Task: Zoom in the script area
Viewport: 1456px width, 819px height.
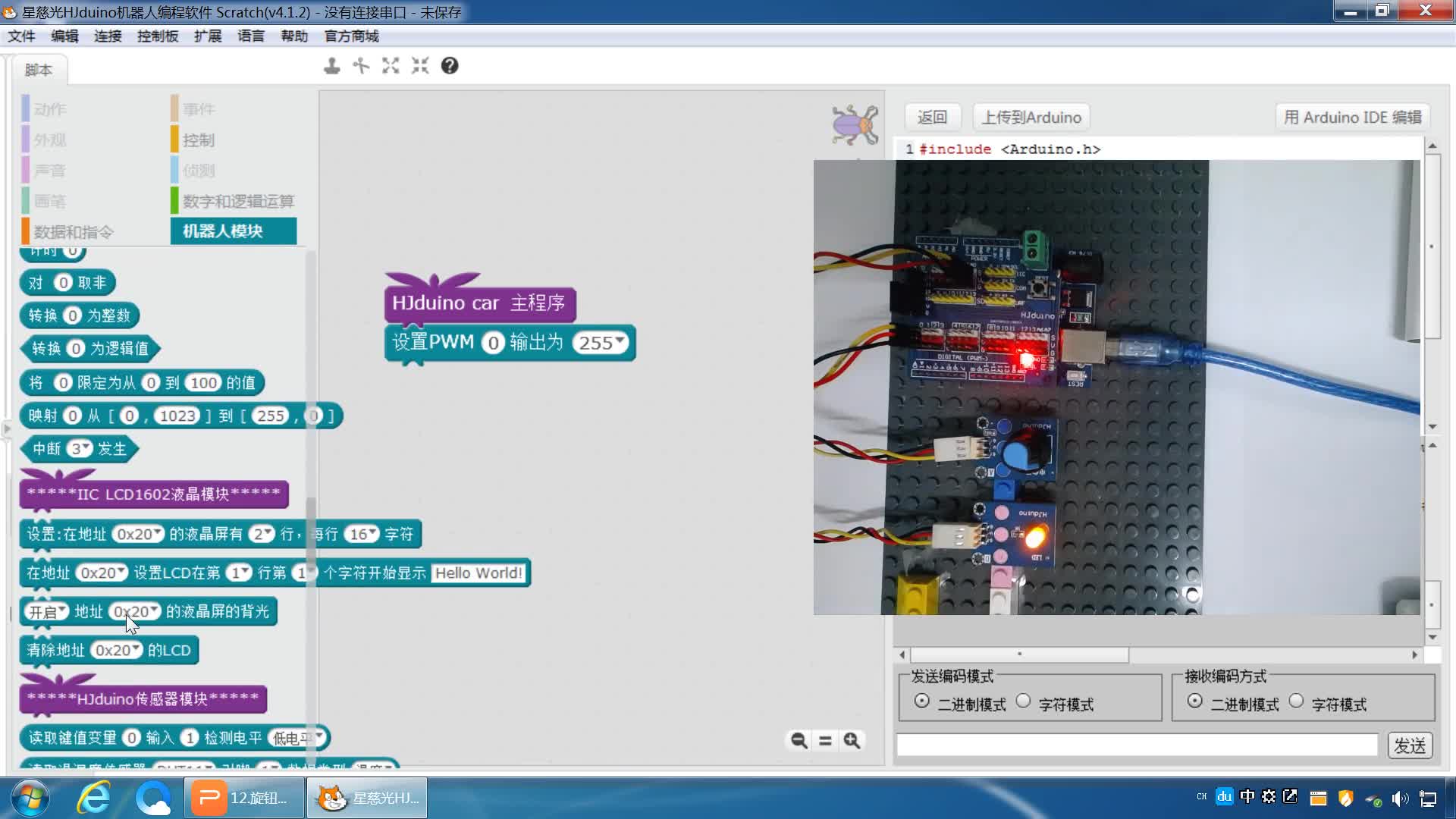Action: pos(852,740)
